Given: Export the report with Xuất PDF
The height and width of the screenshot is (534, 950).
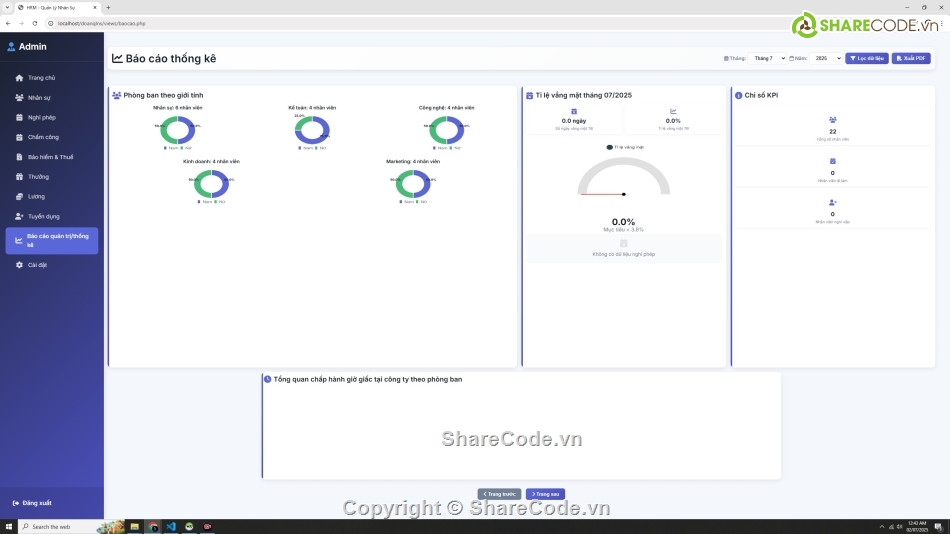Looking at the screenshot, I should coord(911,58).
